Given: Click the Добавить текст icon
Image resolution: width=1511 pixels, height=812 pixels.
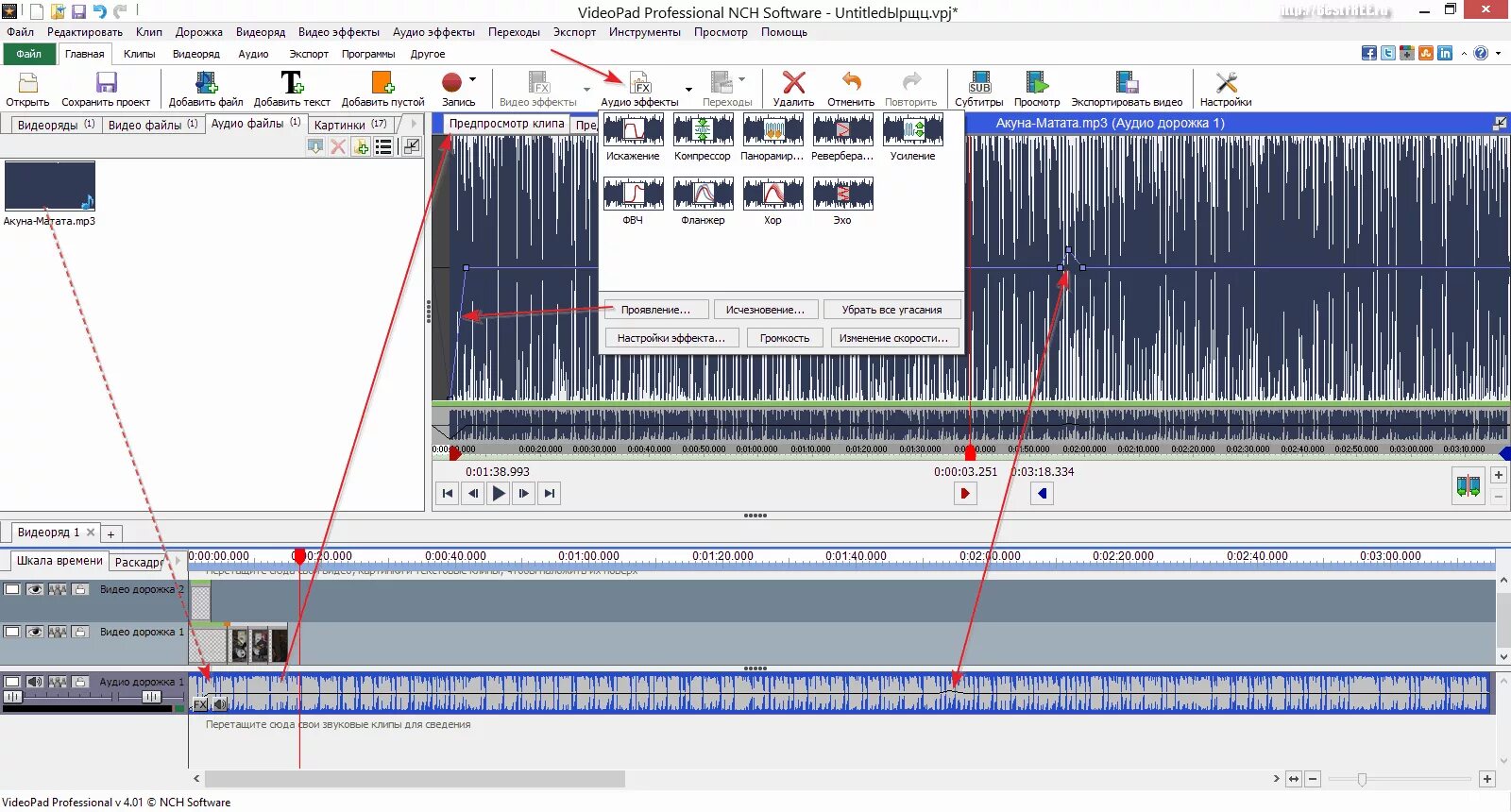Looking at the screenshot, I should (292, 83).
